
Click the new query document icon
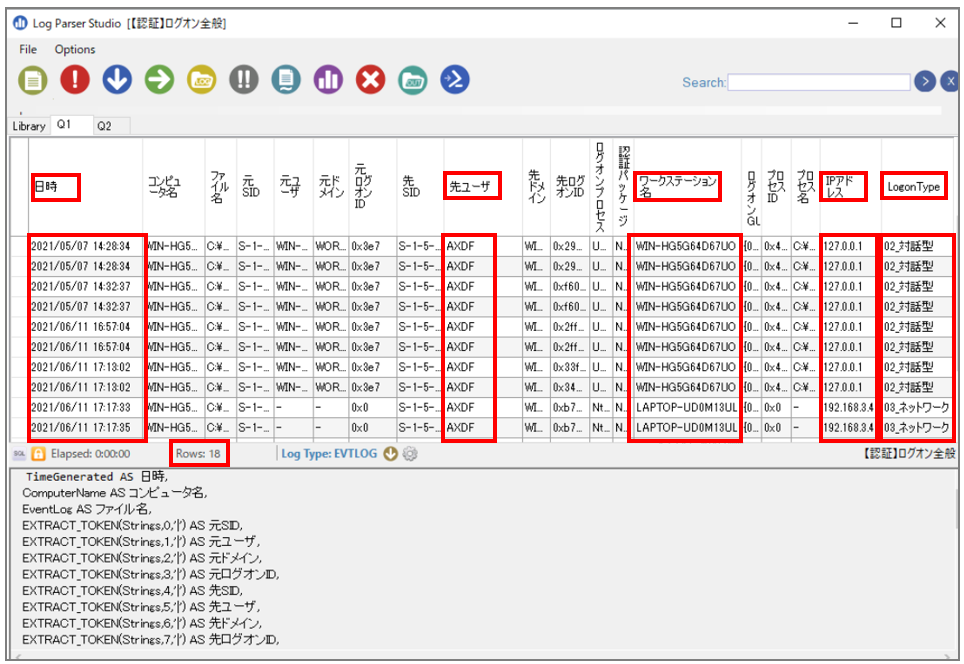(33, 80)
